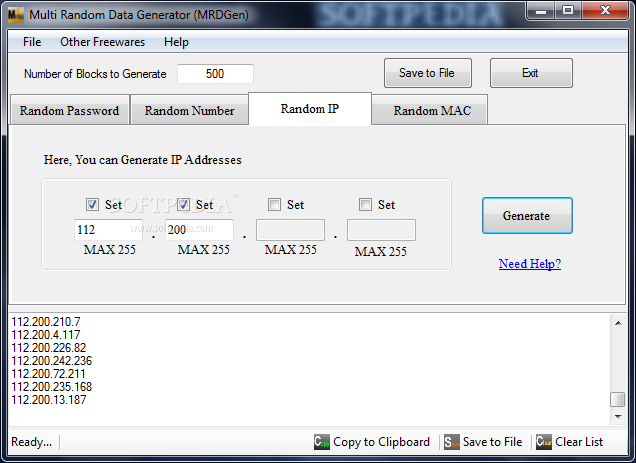Select the 112.200.4.117 entry
Viewport: 636px width, 463px height.
(46, 335)
